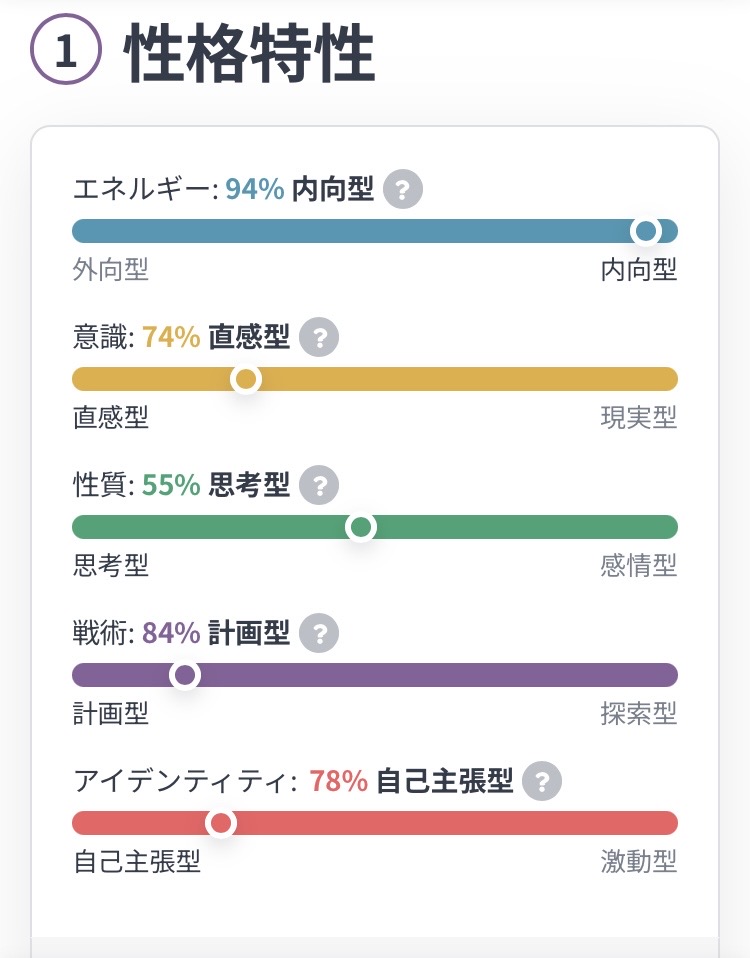This screenshot has width=750, height=958.
Task: Click the 78% 自己主張型 result text
Action: click(410, 781)
